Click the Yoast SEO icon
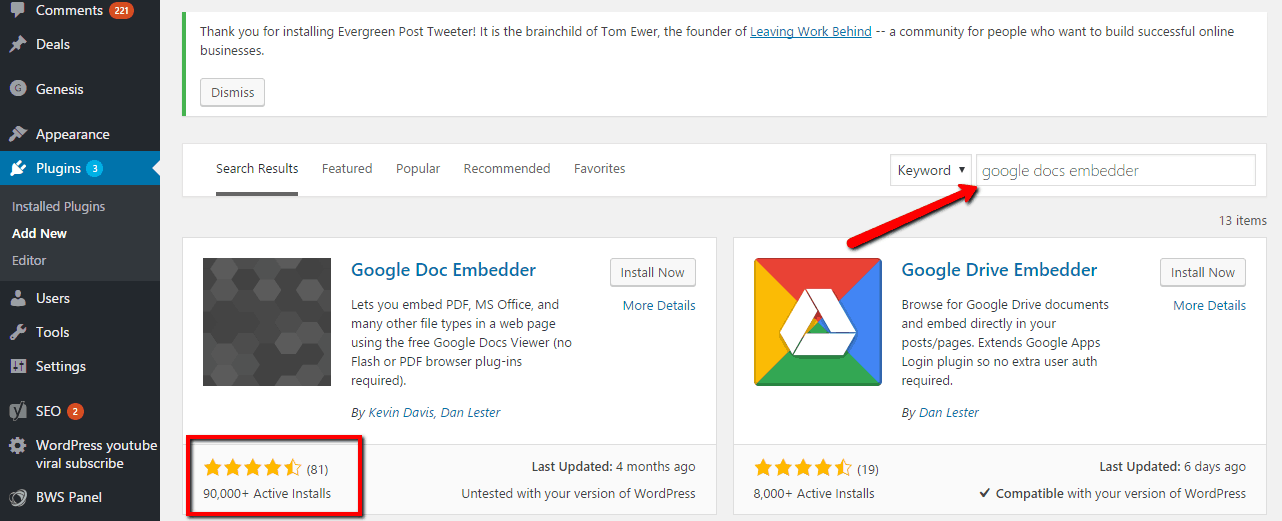This screenshot has width=1282, height=521. coord(18,411)
